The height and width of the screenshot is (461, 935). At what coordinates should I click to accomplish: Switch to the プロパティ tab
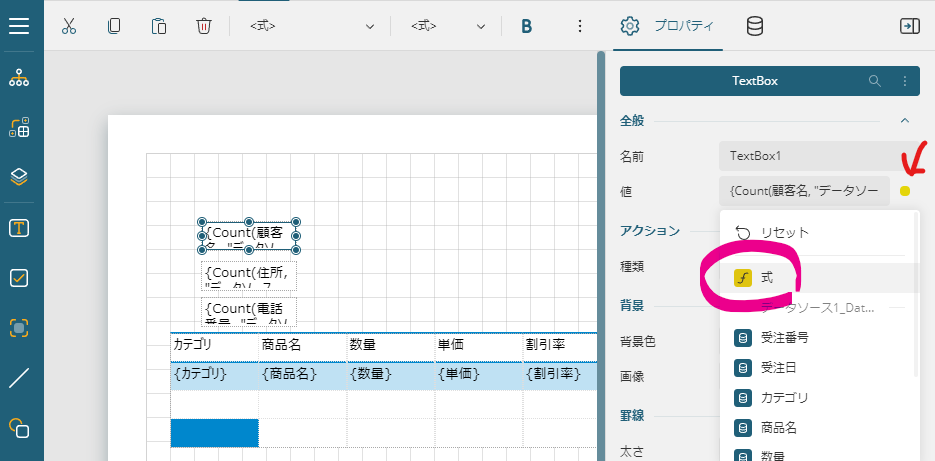tap(666, 27)
